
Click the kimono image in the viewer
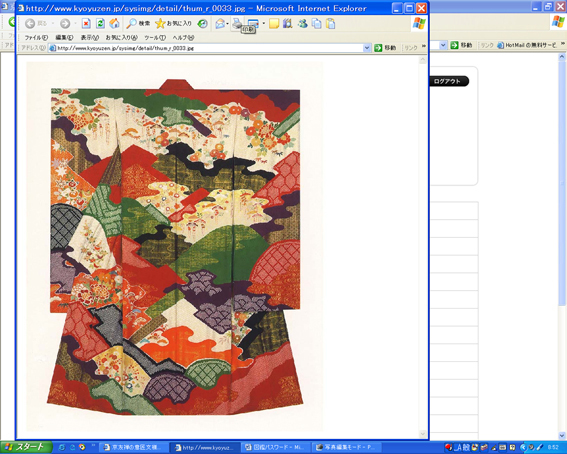pos(175,246)
